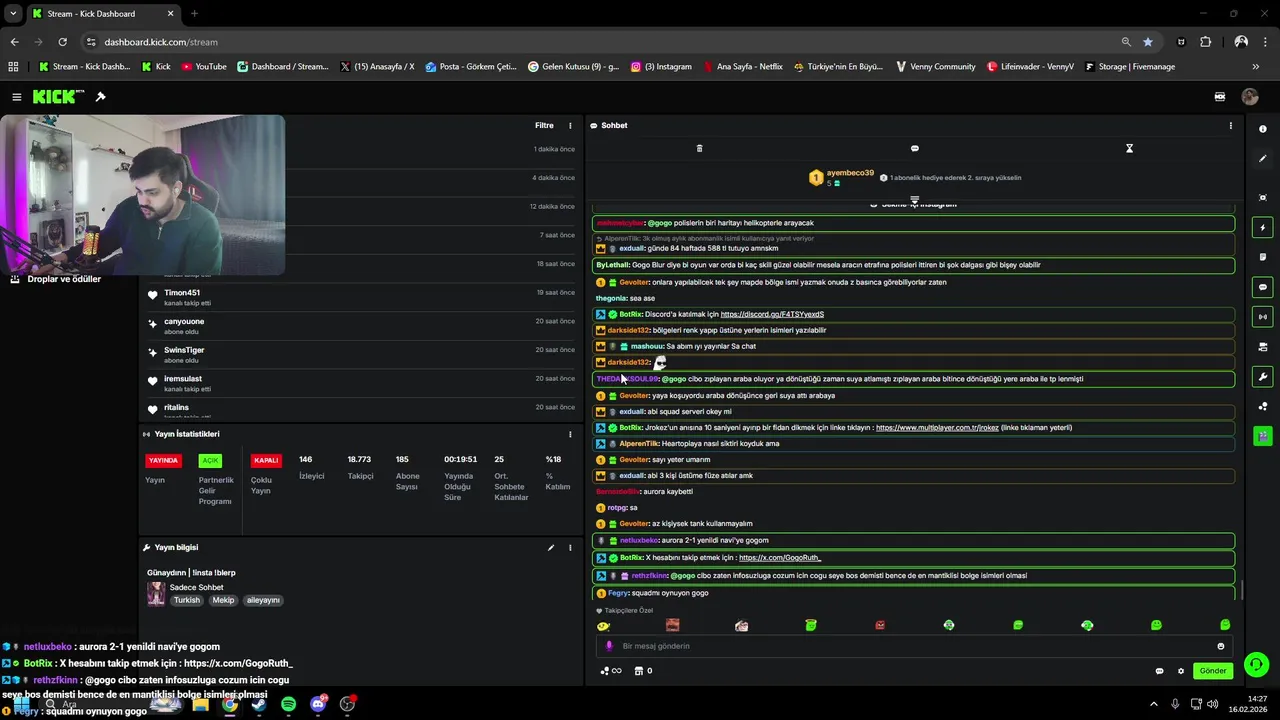Click the Mekip tag chip
The image size is (1280, 720).
(223, 600)
